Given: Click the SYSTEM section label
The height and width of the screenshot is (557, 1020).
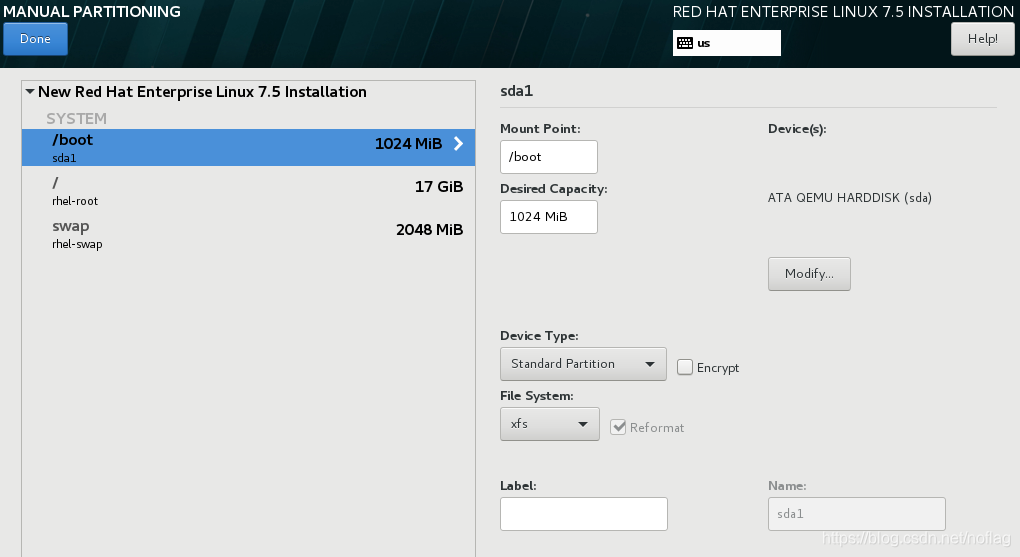Looking at the screenshot, I should [x=76, y=118].
